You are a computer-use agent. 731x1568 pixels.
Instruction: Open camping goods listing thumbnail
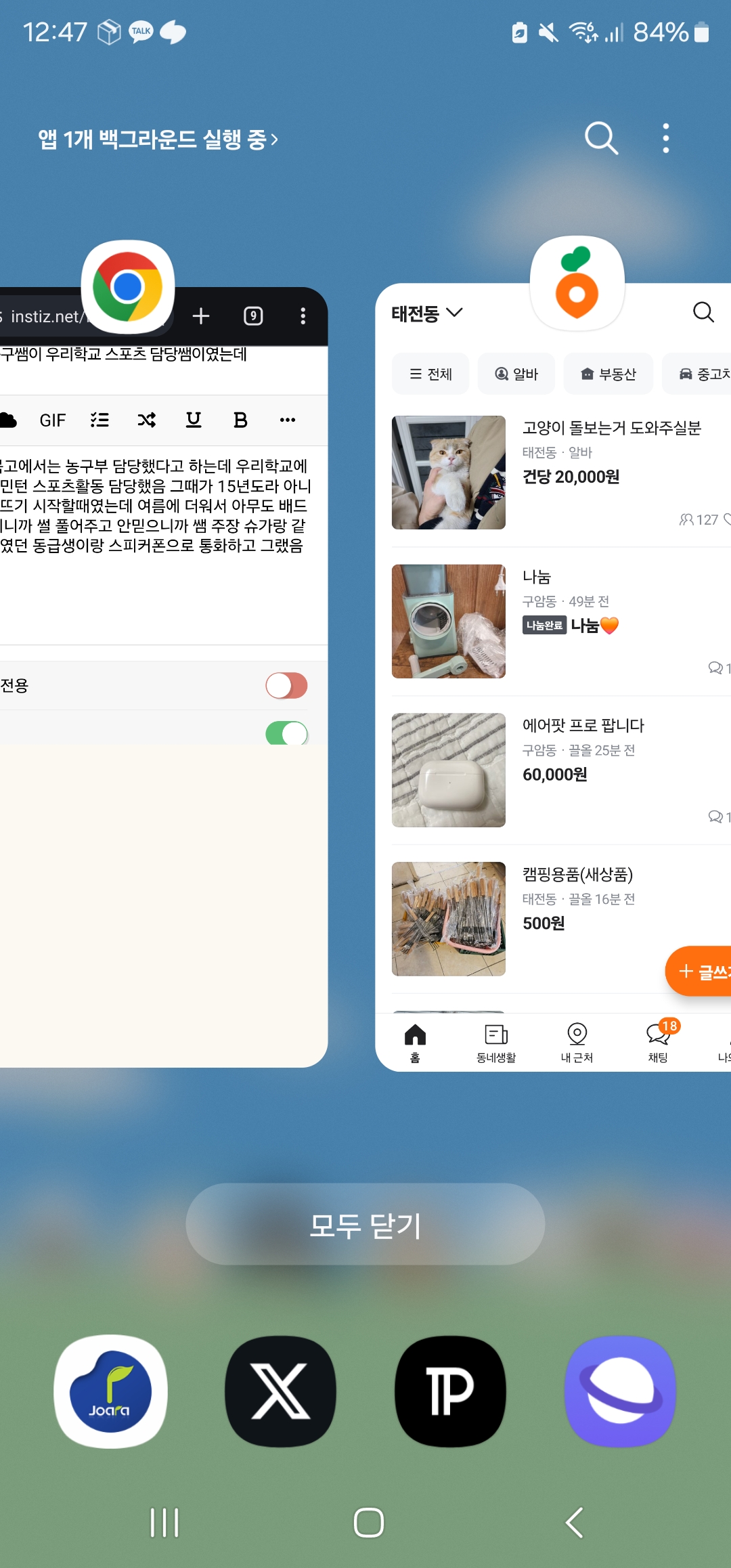click(x=449, y=919)
